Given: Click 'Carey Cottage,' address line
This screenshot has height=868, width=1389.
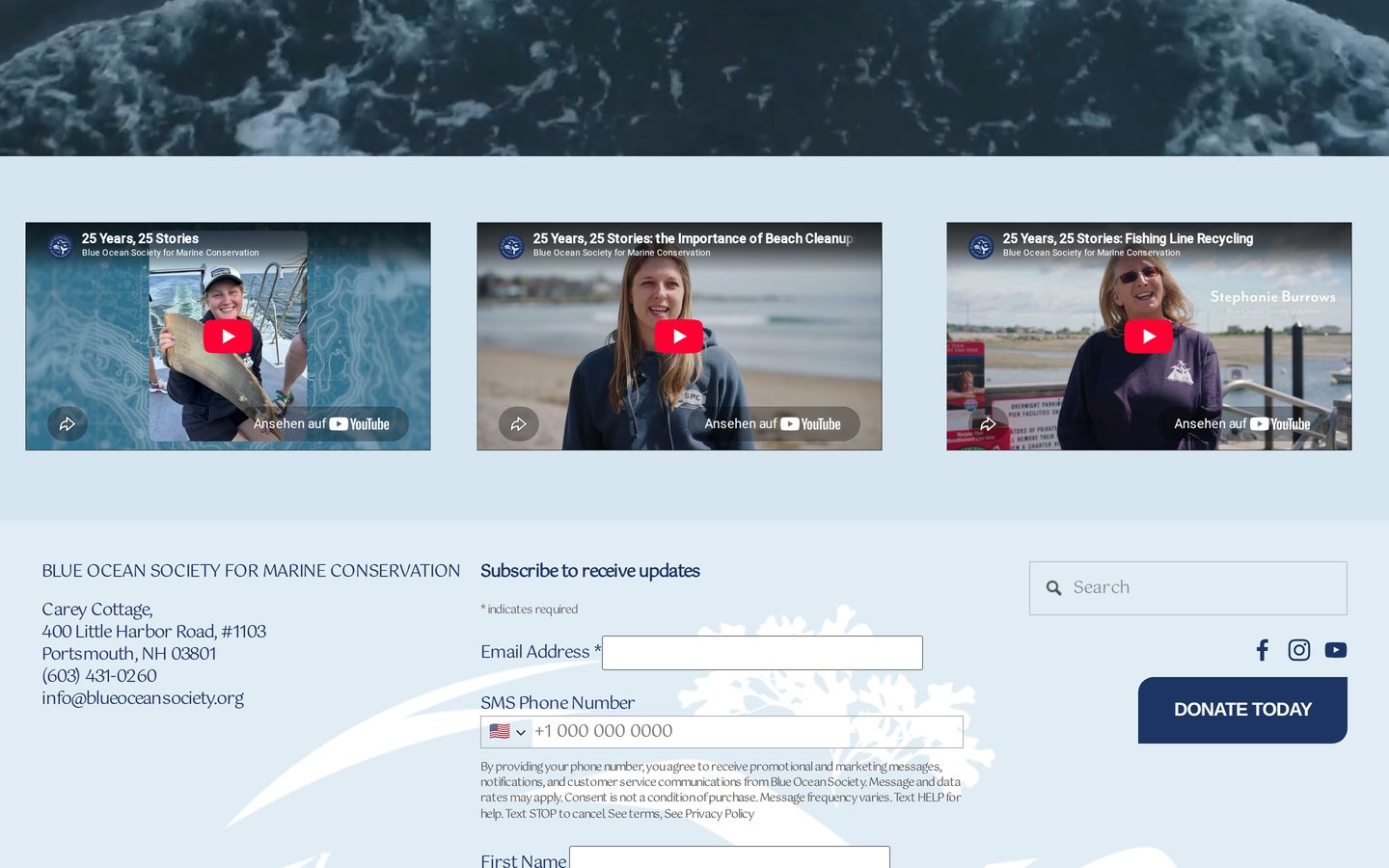Looking at the screenshot, I should [97, 610].
